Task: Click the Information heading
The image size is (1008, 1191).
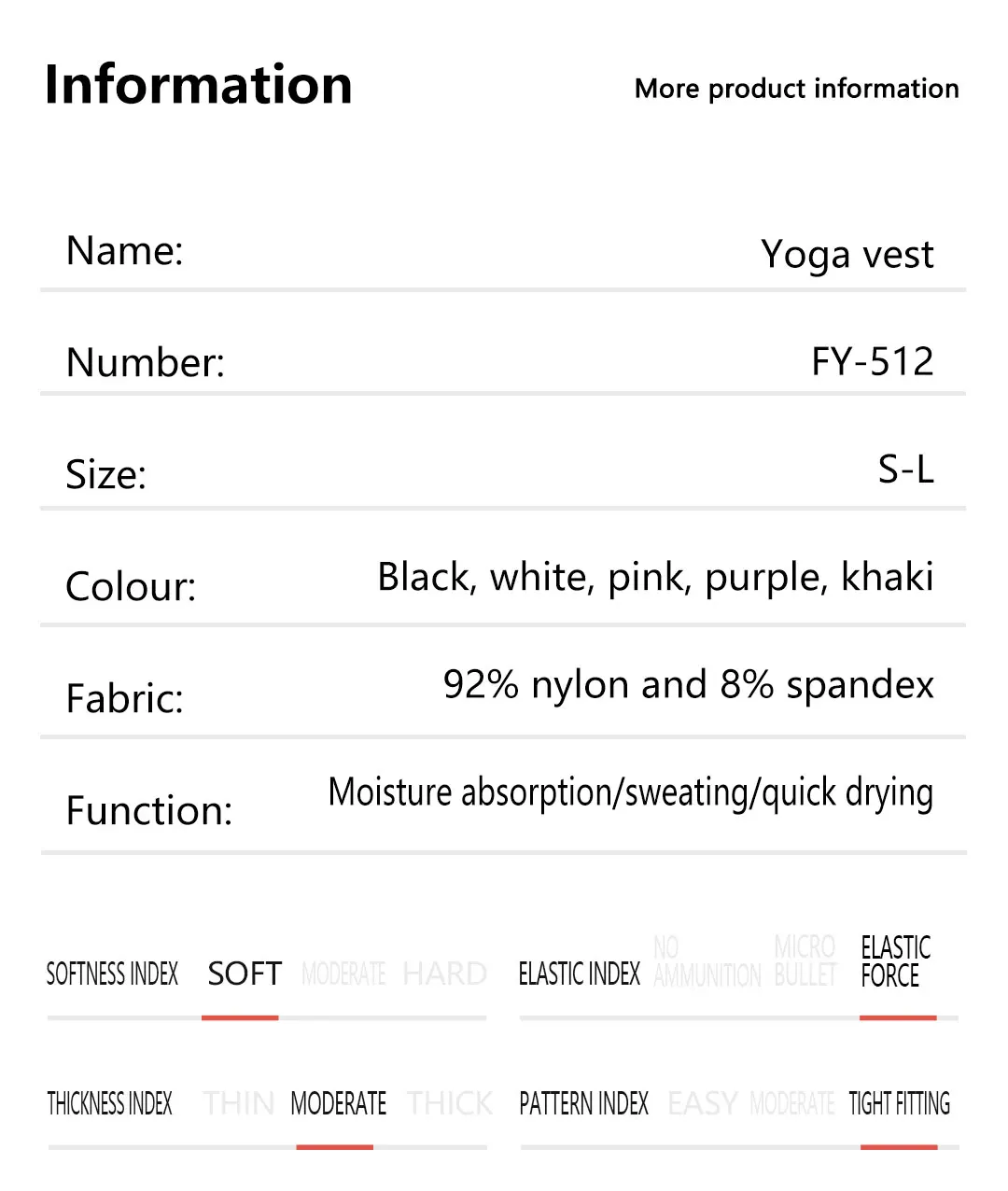Action: coord(198,84)
